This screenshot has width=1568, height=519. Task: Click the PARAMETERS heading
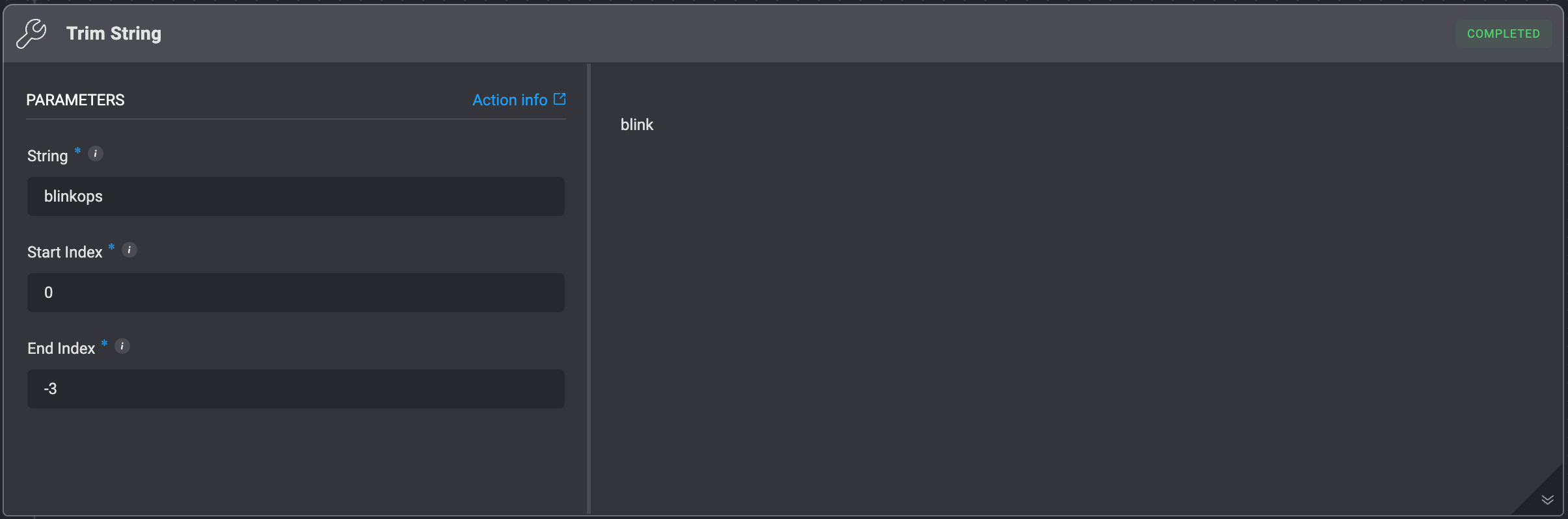click(75, 100)
